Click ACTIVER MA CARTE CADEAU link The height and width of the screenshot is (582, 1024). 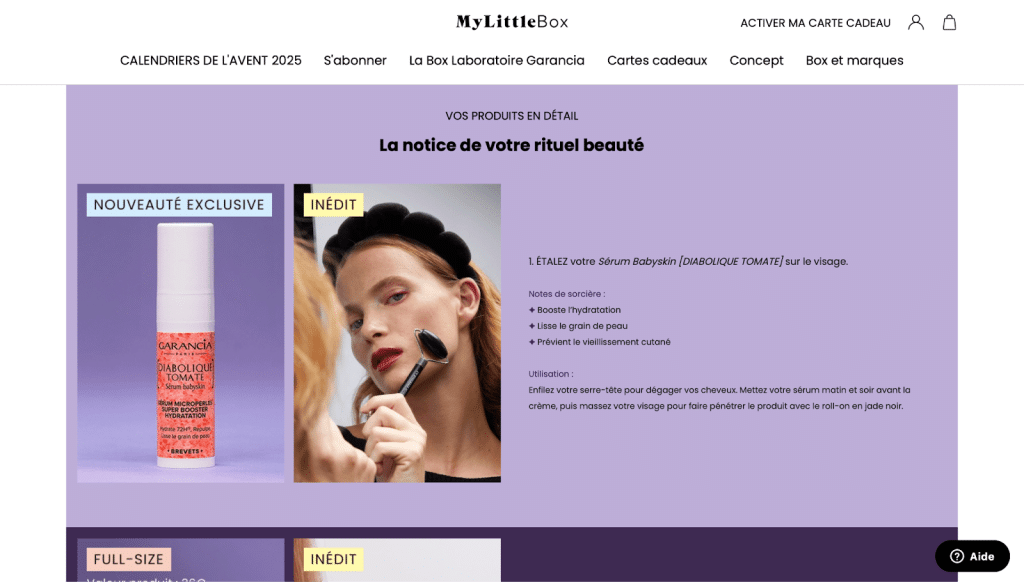click(815, 23)
